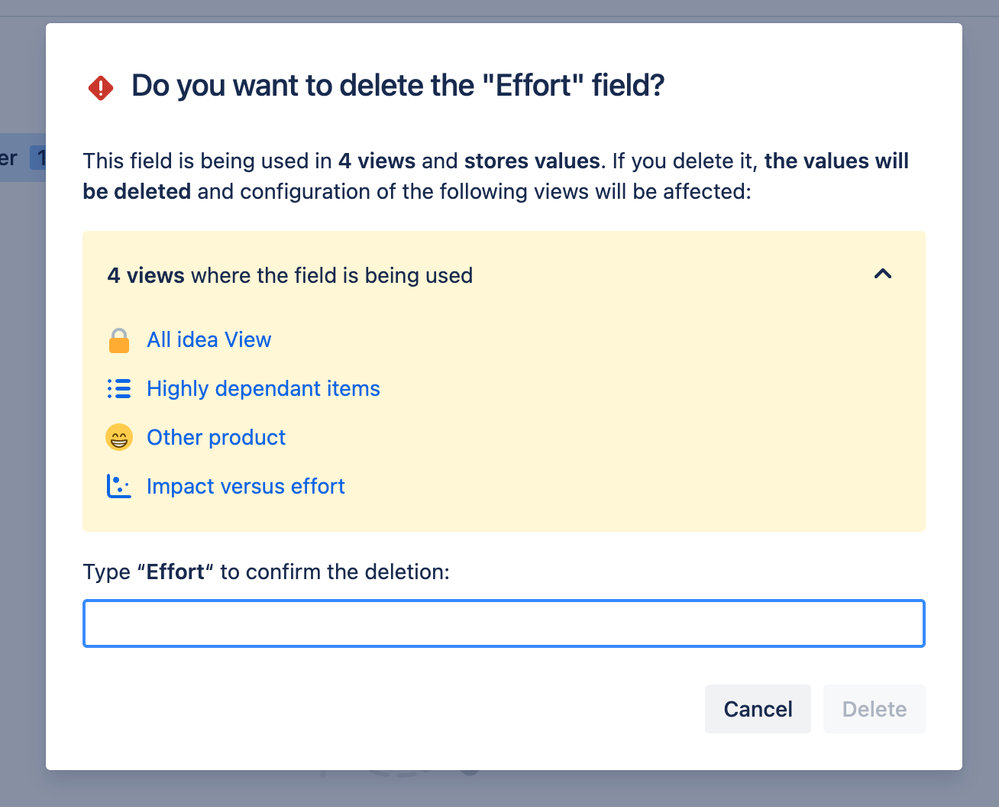Go to the Other product view
The image size is (999, 807).
[216, 438]
